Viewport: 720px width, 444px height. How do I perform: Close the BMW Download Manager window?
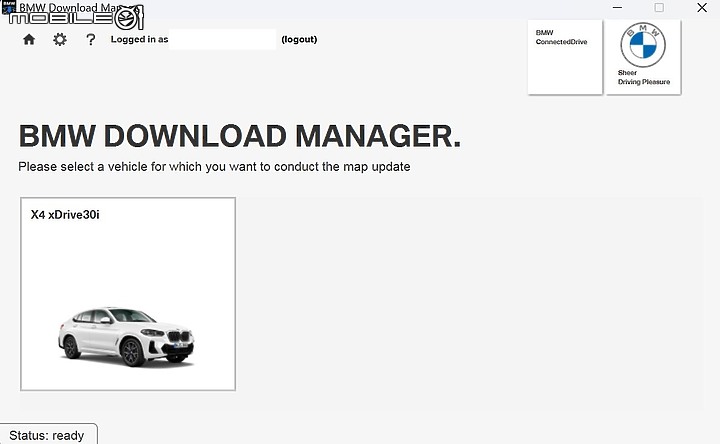(x=702, y=8)
